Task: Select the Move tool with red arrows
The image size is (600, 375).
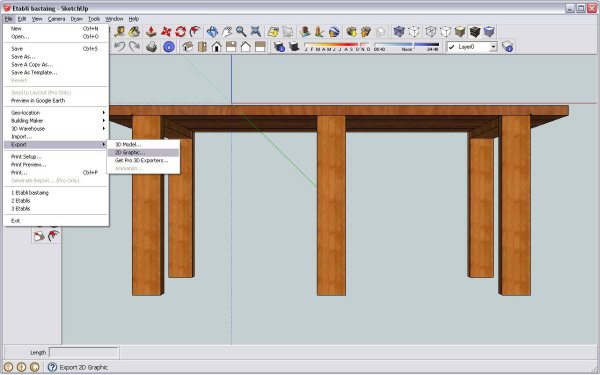Action: [166, 31]
